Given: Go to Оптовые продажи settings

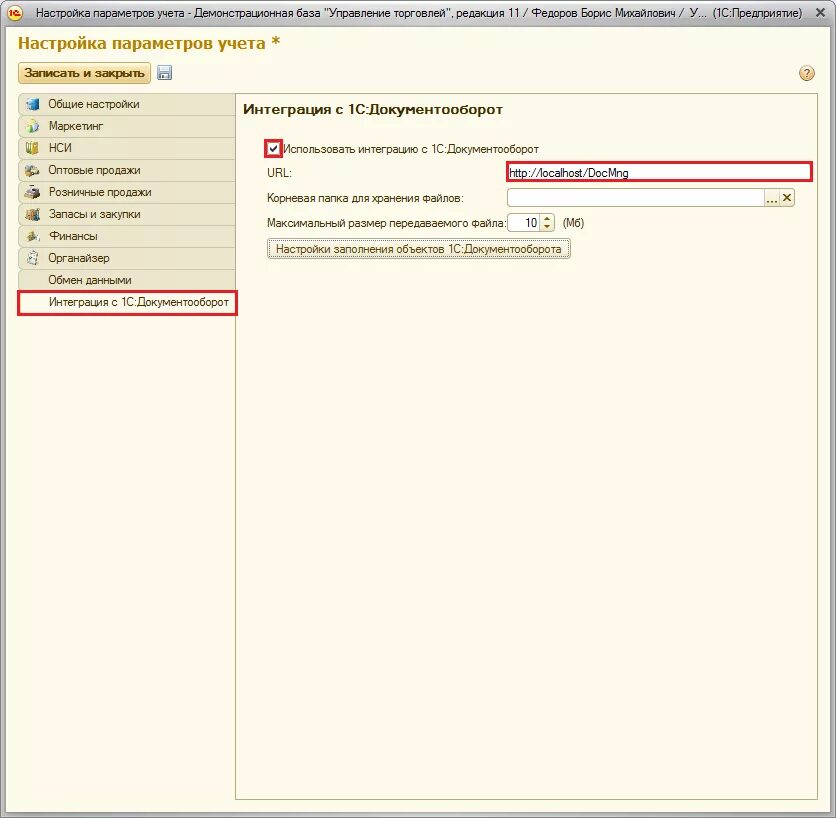Looking at the screenshot, I should click(x=127, y=170).
